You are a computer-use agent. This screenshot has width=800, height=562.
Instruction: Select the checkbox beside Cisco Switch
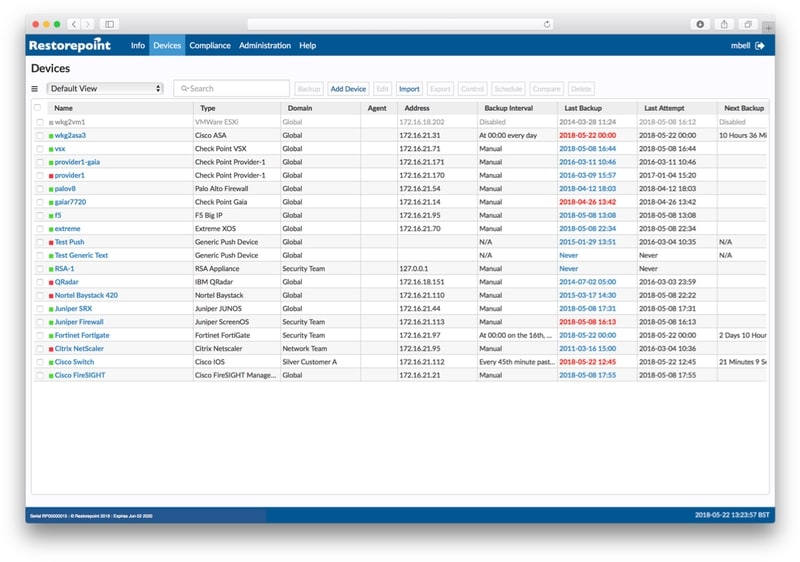[40, 362]
